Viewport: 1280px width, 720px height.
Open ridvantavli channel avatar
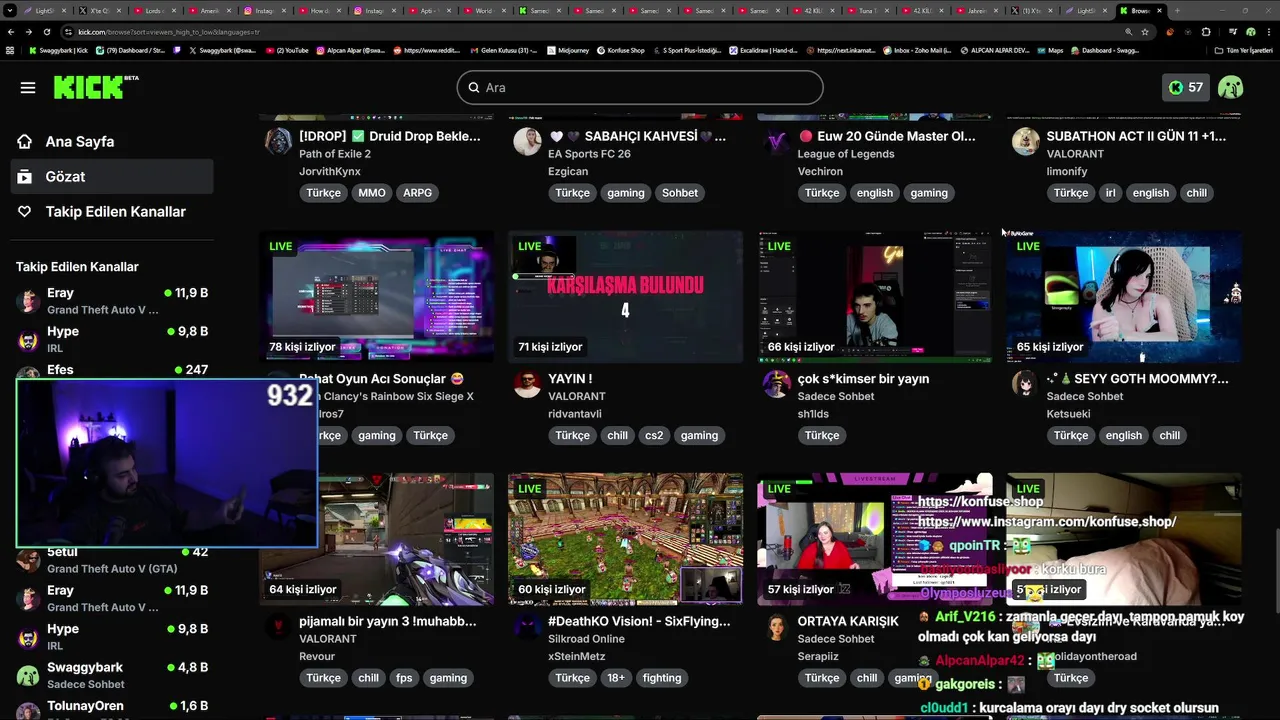tap(527, 384)
